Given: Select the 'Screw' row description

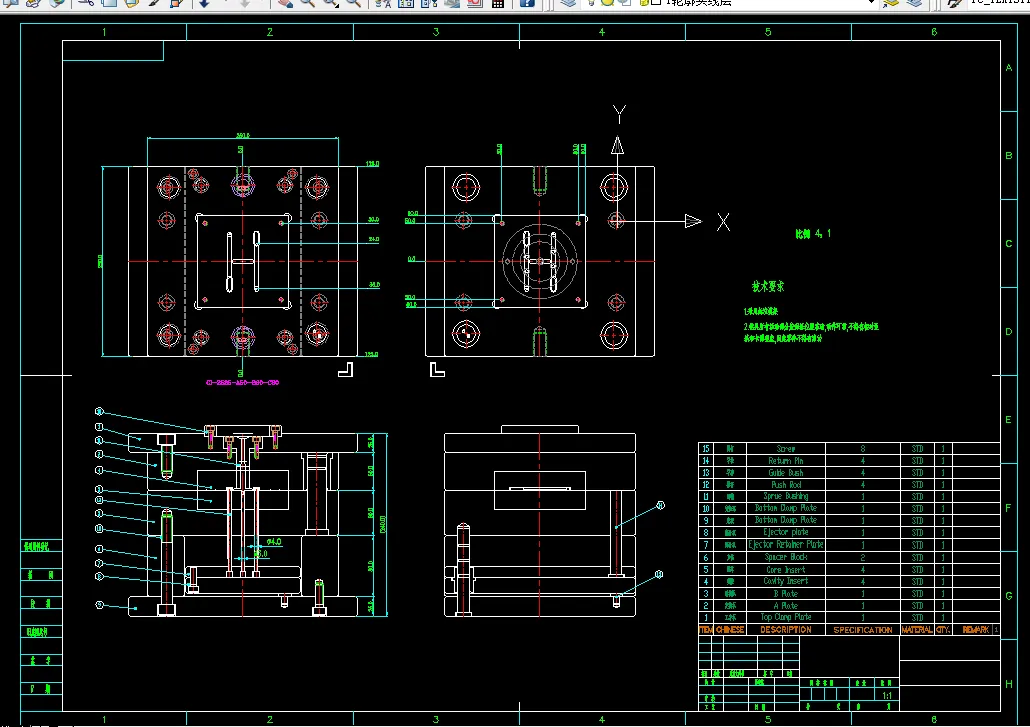Looking at the screenshot, I should 786,449.
